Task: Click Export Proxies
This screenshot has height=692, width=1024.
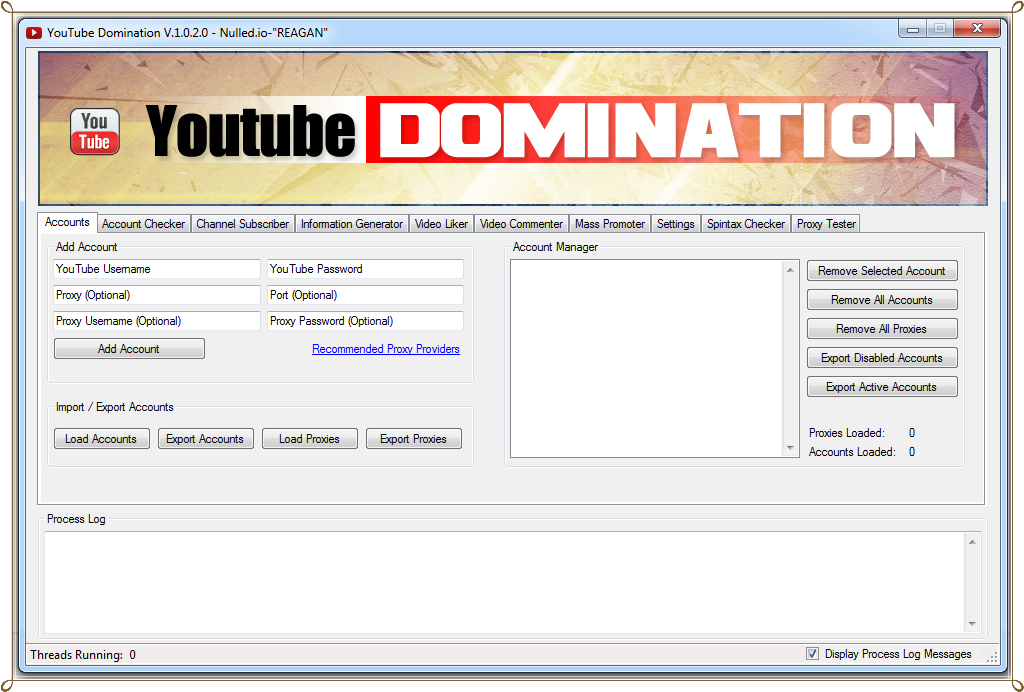Action: coord(413,438)
